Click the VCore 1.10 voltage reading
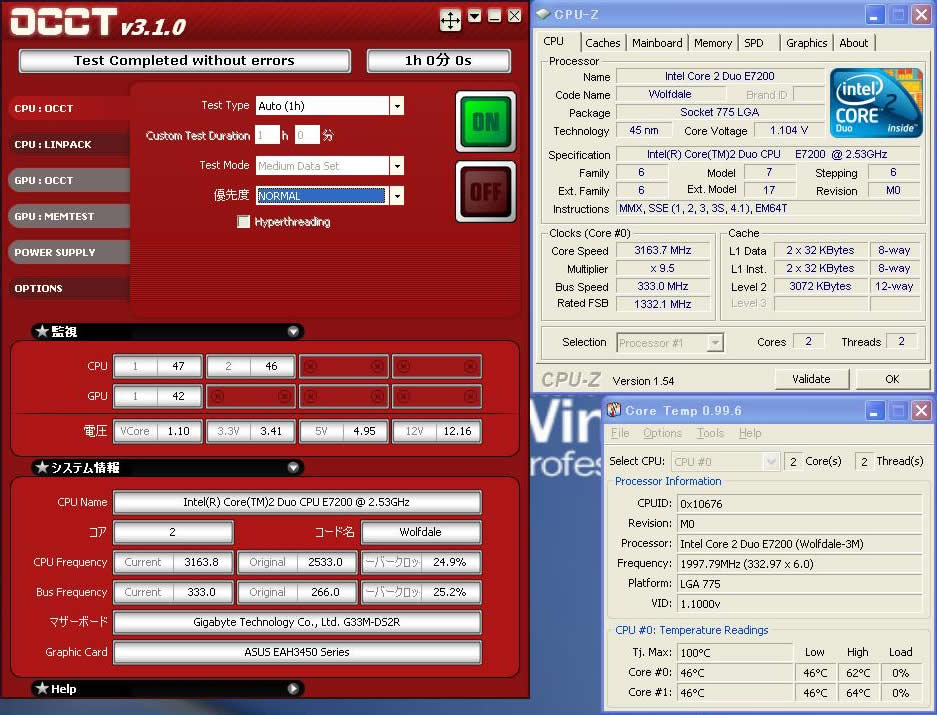The image size is (937, 715). [158, 431]
